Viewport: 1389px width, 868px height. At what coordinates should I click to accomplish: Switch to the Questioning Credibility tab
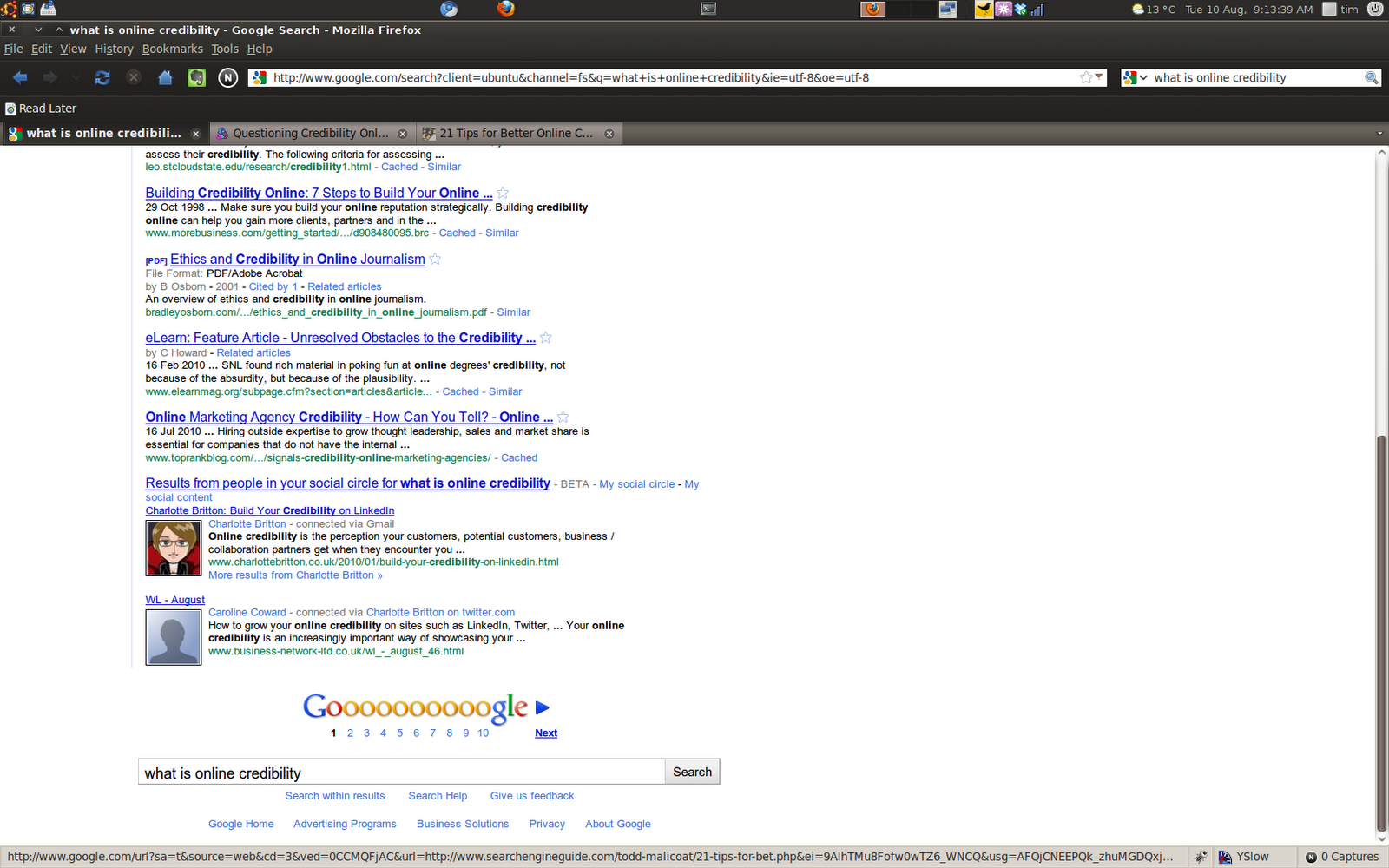click(311, 134)
